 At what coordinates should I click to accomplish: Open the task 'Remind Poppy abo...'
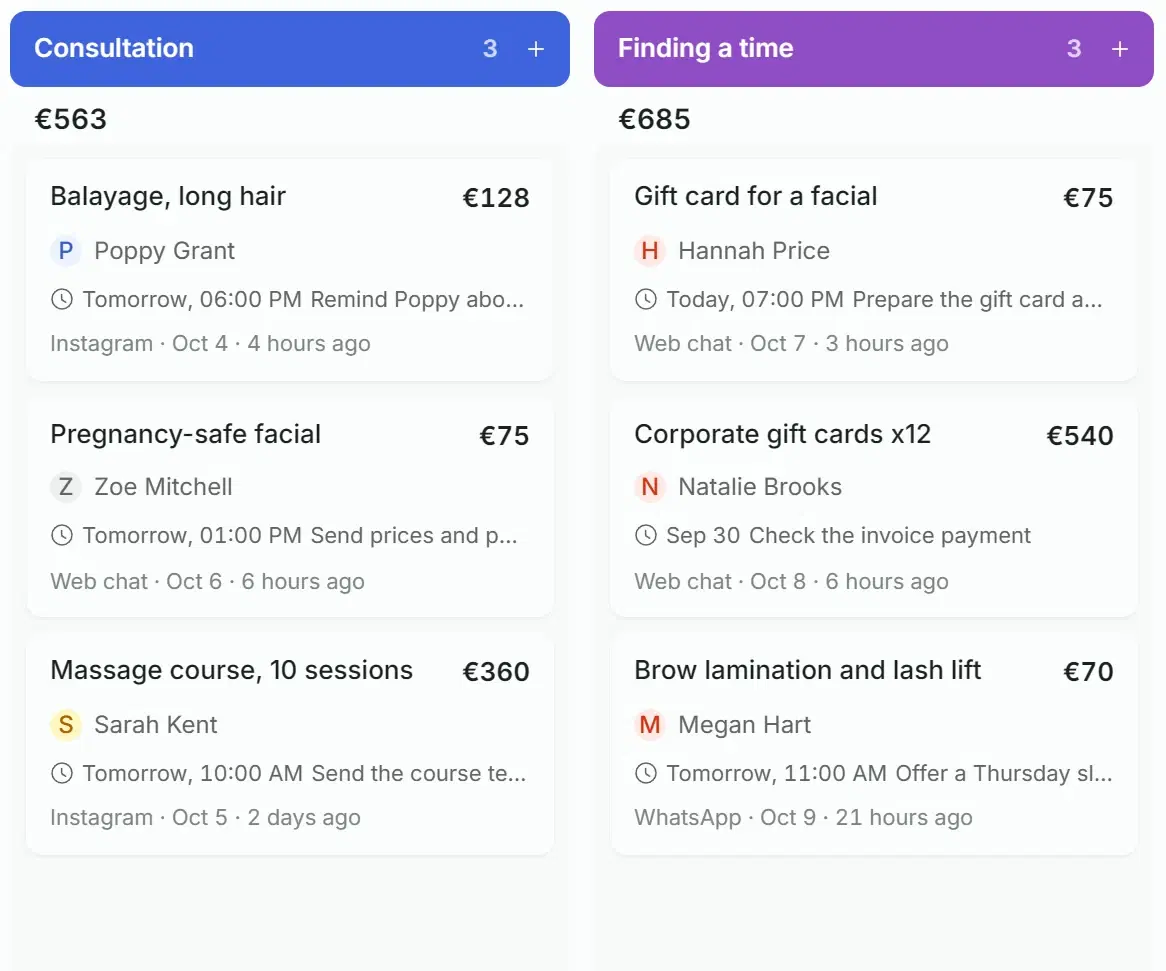pyautogui.click(x=417, y=300)
